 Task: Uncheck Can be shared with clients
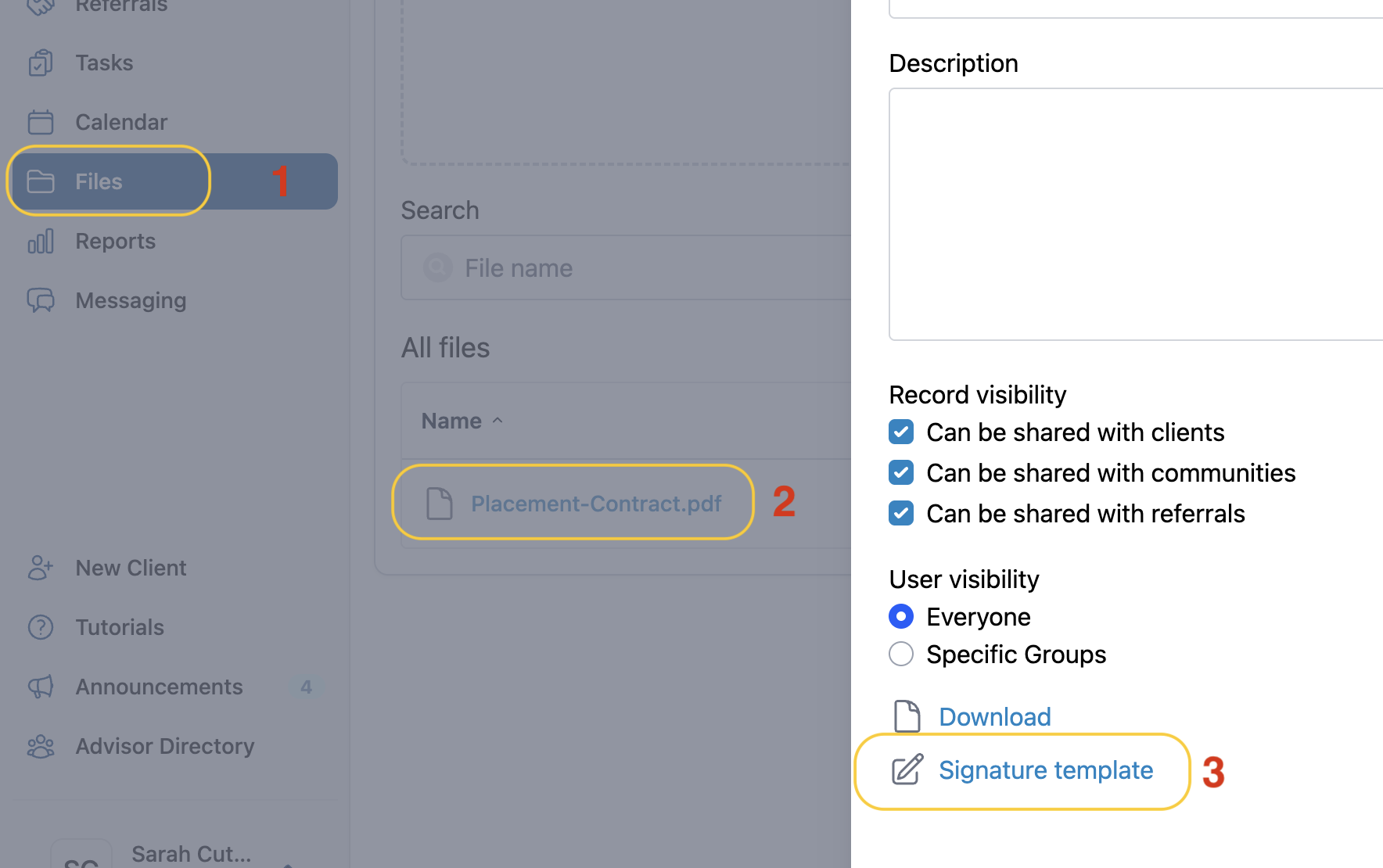pos(901,432)
